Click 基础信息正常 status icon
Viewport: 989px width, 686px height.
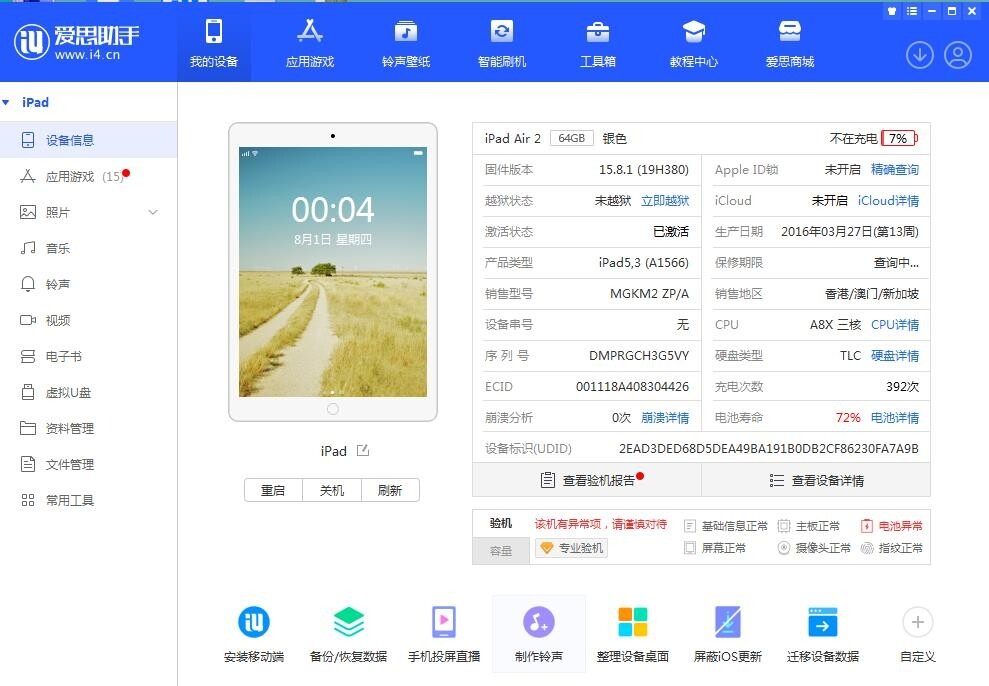click(x=690, y=526)
